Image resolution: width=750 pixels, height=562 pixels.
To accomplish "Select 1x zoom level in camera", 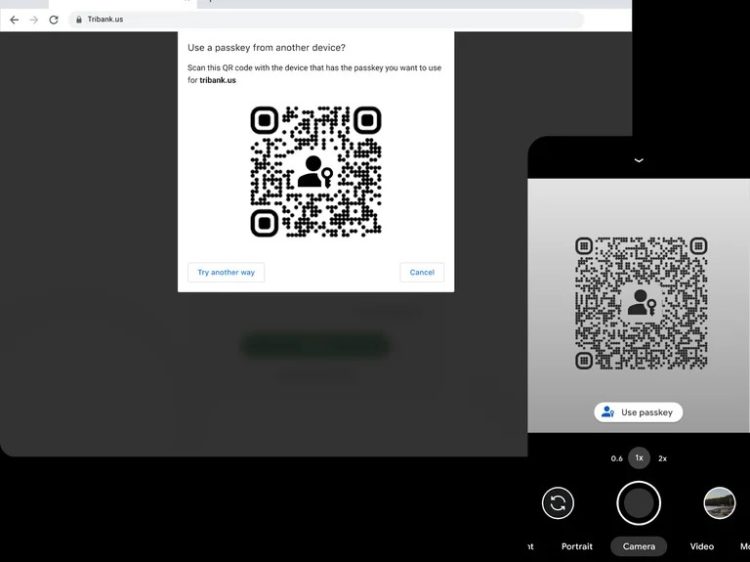I will (x=639, y=458).
